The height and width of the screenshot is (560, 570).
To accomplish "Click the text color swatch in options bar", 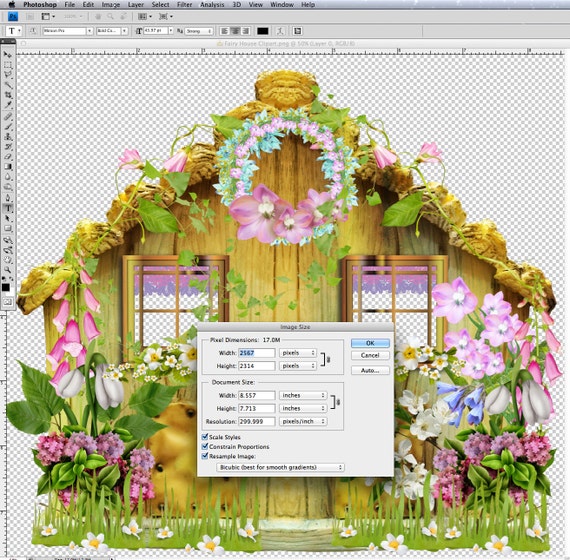I will click(x=263, y=31).
